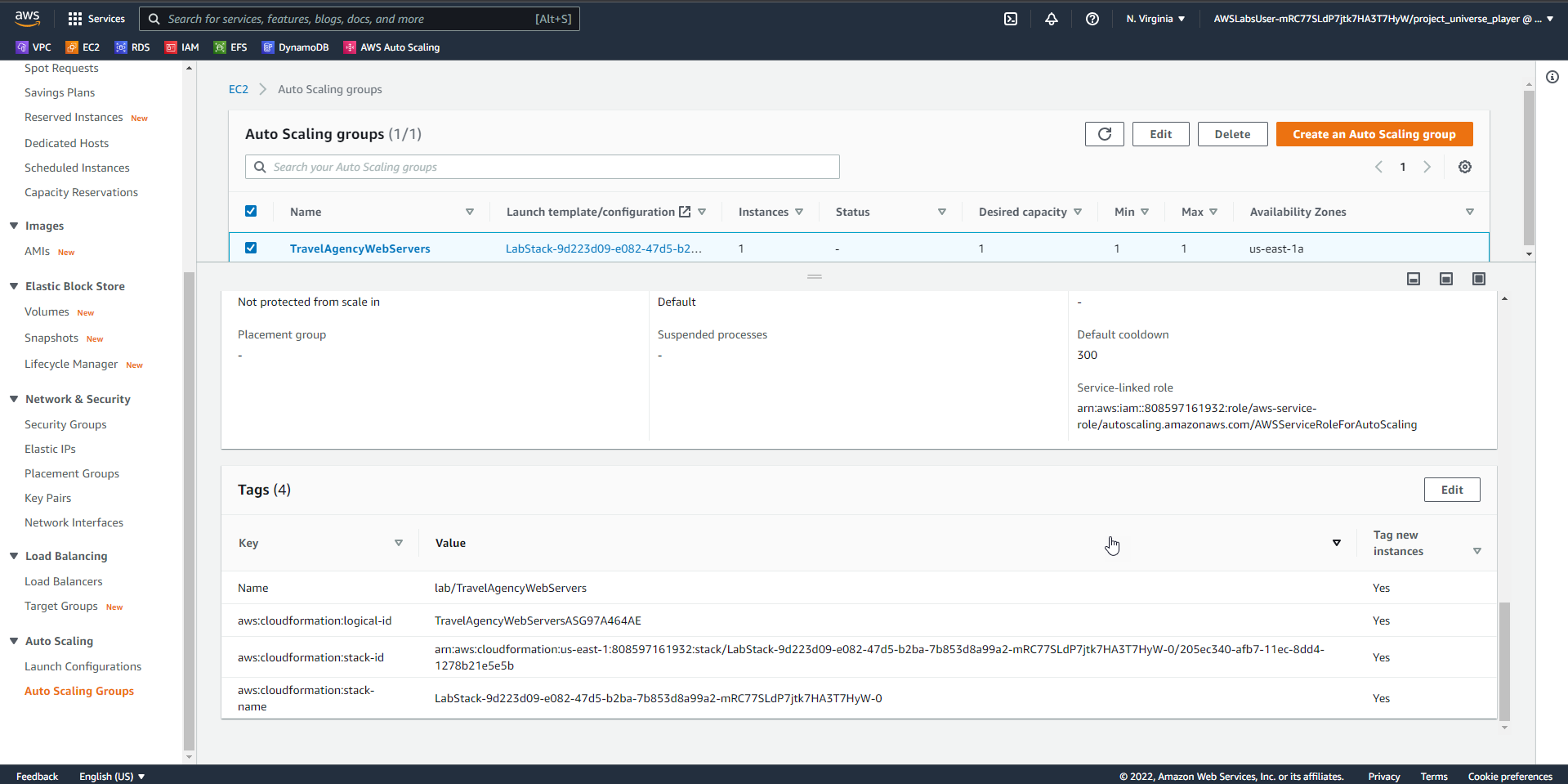Open the help question mark icon
This screenshot has width=1568, height=784.
click(x=1092, y=19)
